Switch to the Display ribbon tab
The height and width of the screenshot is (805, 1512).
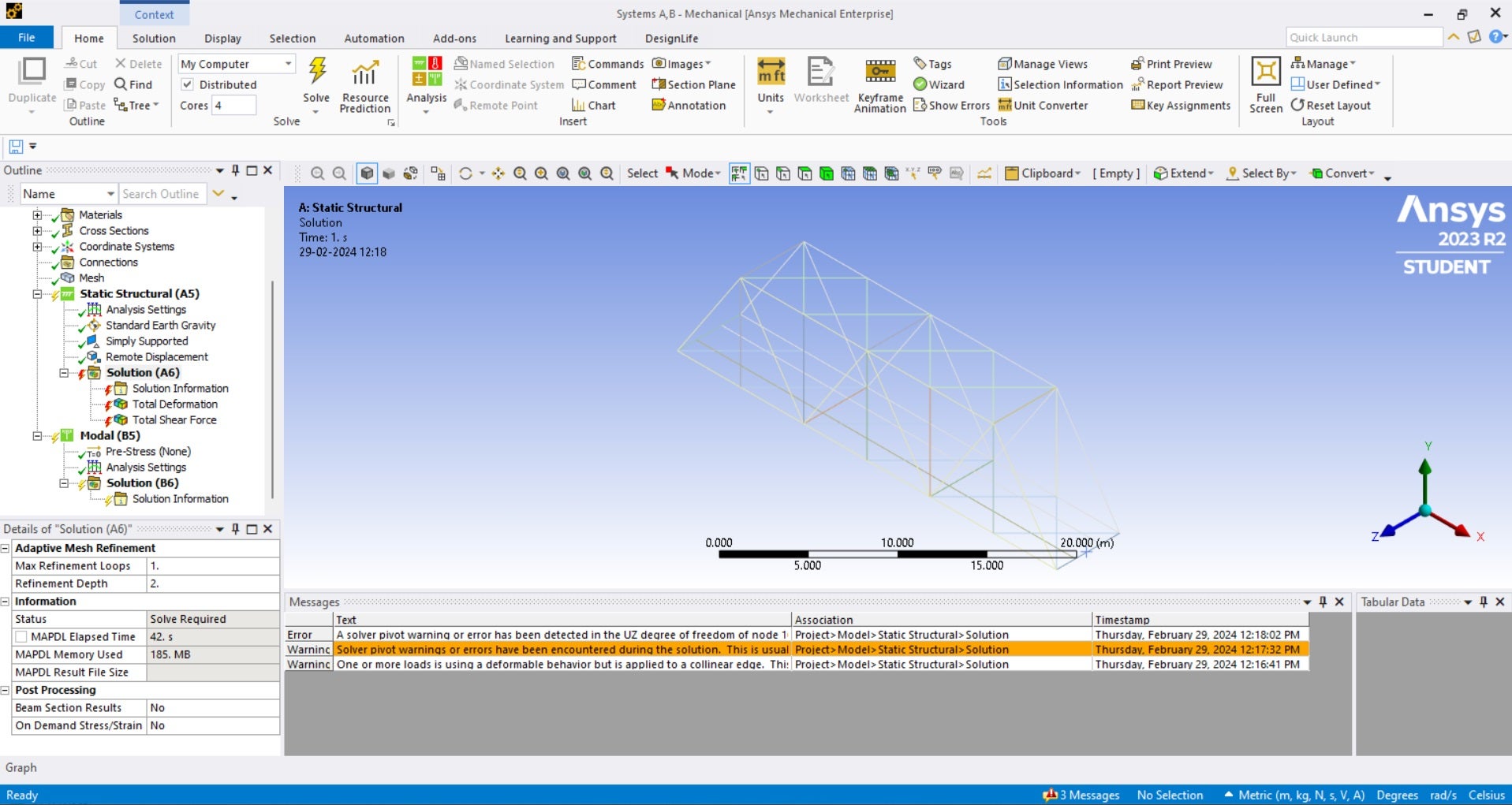pyautogui.click(x=222, y=38)
